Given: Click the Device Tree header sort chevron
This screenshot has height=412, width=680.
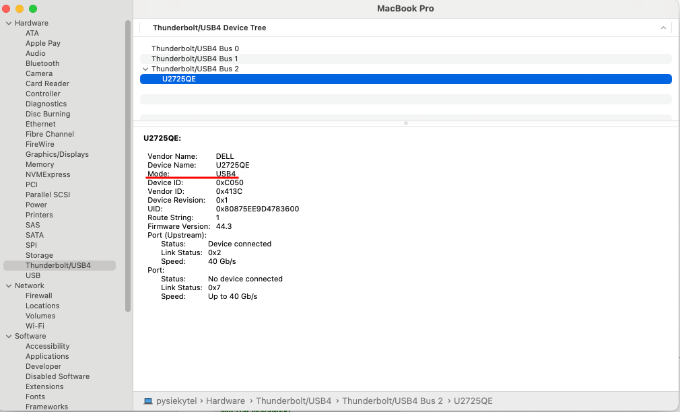Looking at the screenshot, I should tap(663, 28).
